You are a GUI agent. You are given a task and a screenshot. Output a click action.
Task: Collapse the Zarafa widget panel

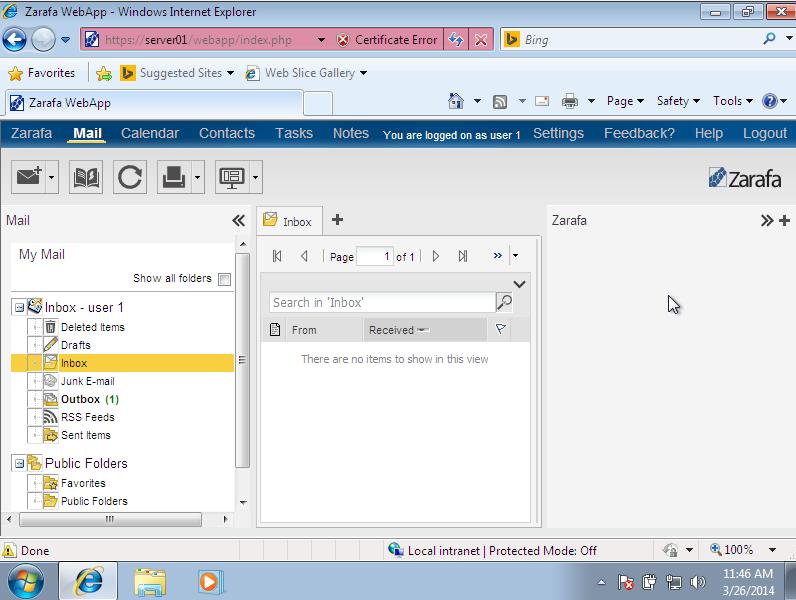tap(767, 220)
